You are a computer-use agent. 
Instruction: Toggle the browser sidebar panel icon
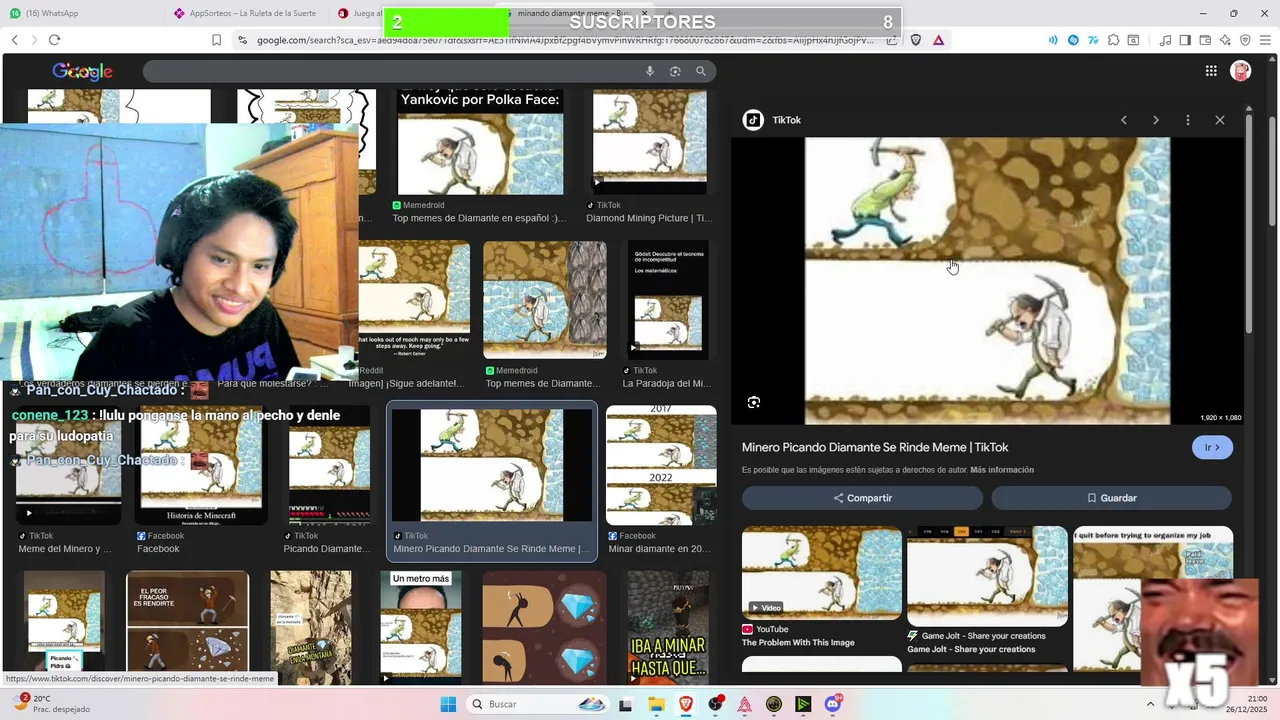1185,40
